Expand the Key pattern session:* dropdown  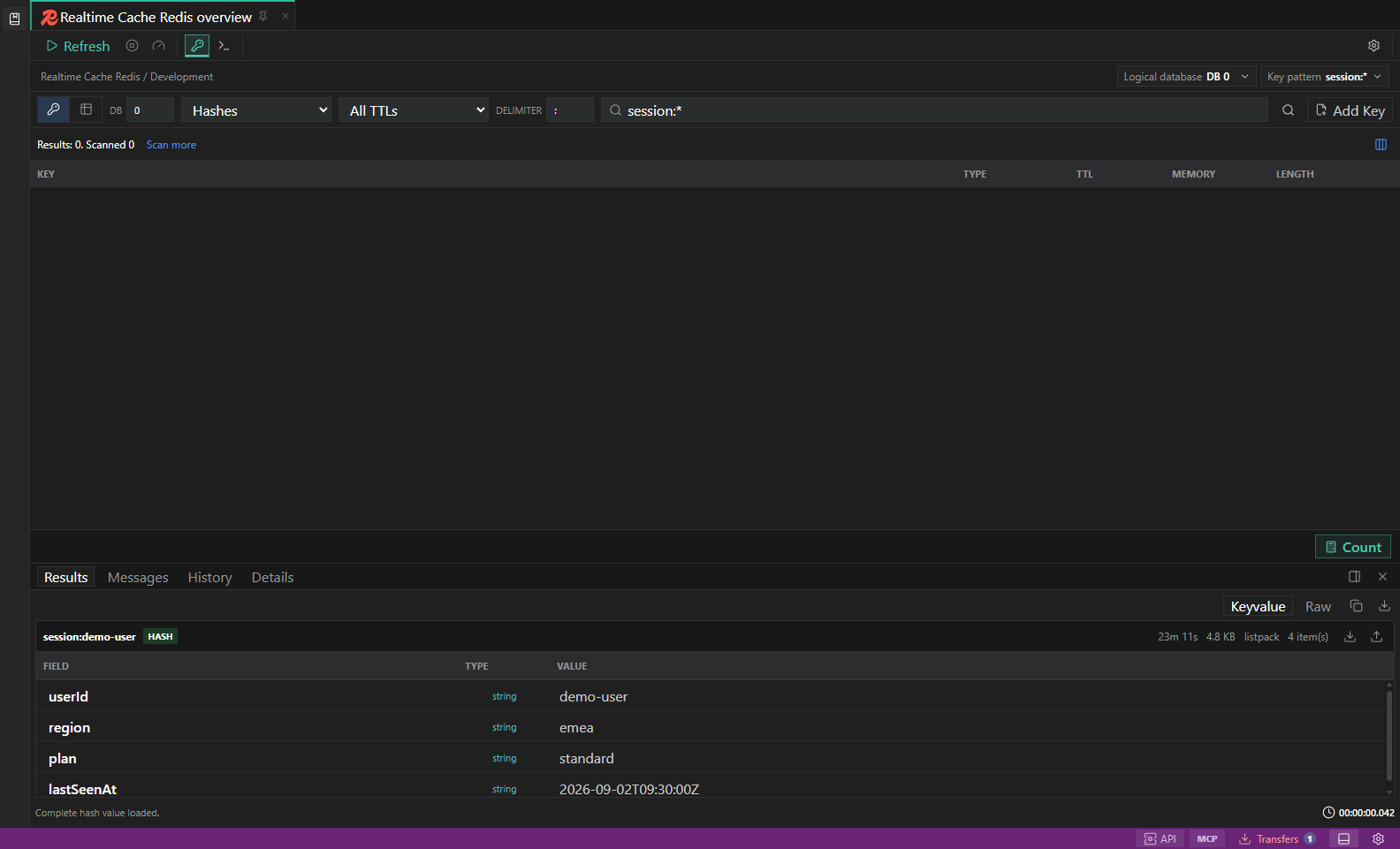pyautogui.click(x=1325, y=77)
